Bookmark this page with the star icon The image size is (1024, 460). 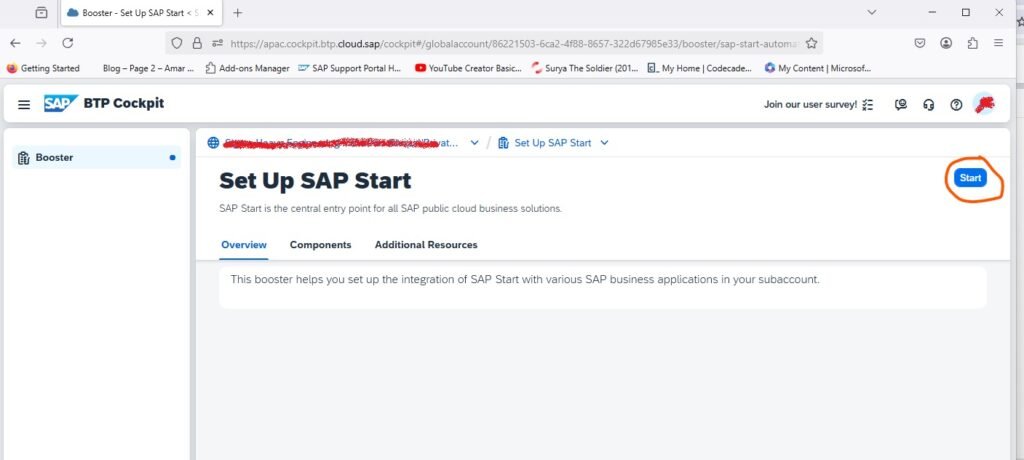[811, 43]
